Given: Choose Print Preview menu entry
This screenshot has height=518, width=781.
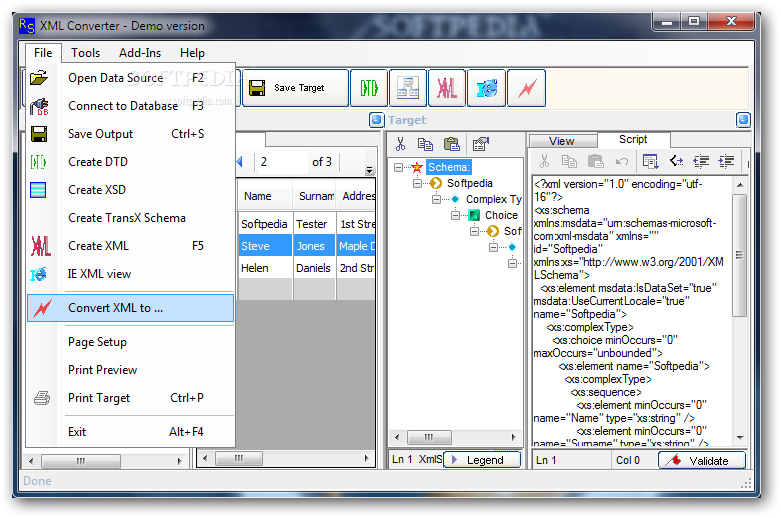Looking at the screenshot, I should pos(130,370).
